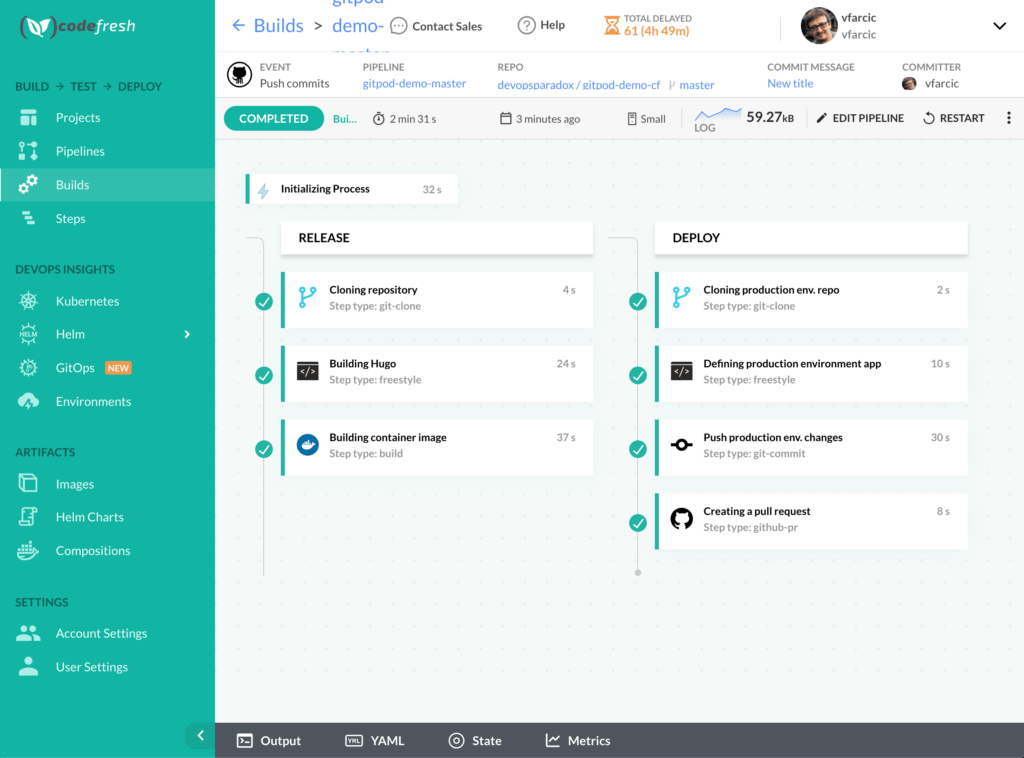This screenshot has width=1024, height=758.
Task: Open Helm Charts page
Action: tap(89, 517)
